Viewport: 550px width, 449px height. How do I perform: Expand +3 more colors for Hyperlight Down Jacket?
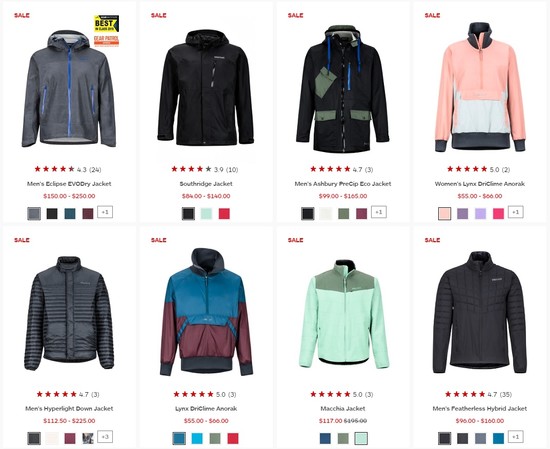[x=105, y=437]
